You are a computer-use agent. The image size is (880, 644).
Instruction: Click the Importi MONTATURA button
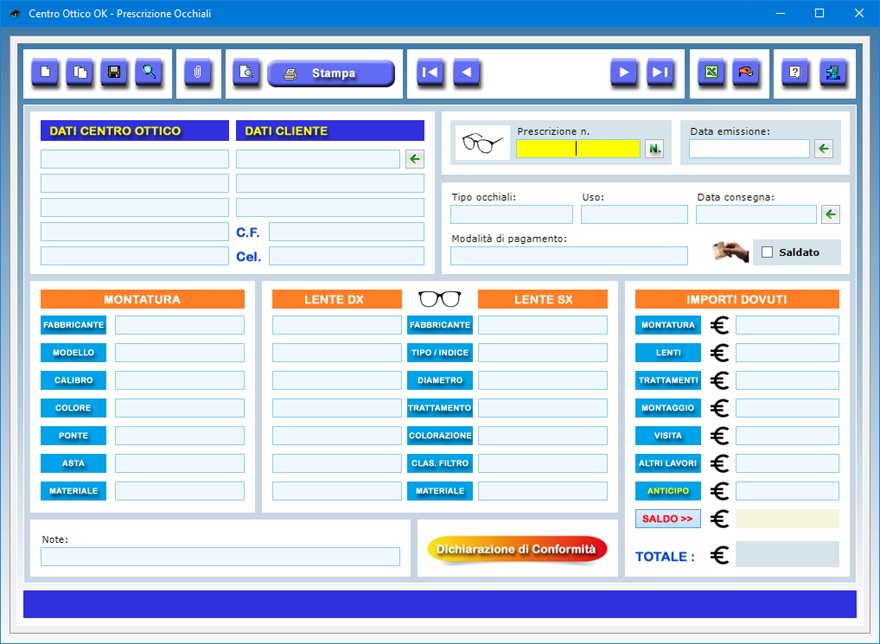point(668,325)
